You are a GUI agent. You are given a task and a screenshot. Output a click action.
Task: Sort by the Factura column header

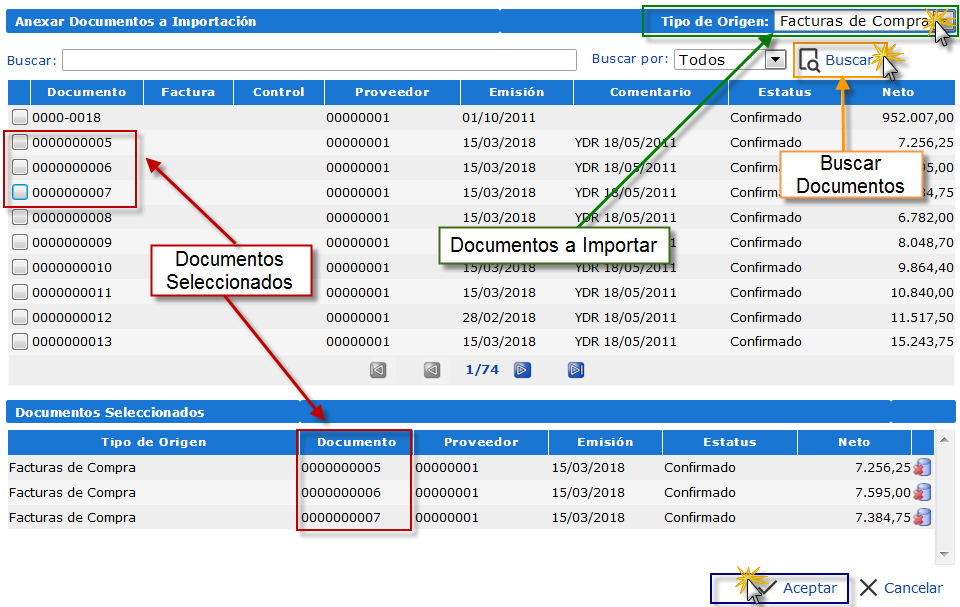(188, 92)
